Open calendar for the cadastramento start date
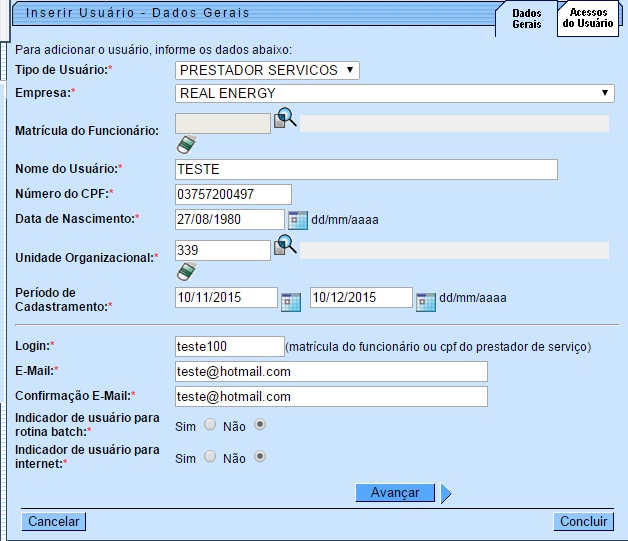Screen dimensions: 628x541 pyautogui.click(x=290, y=299)
